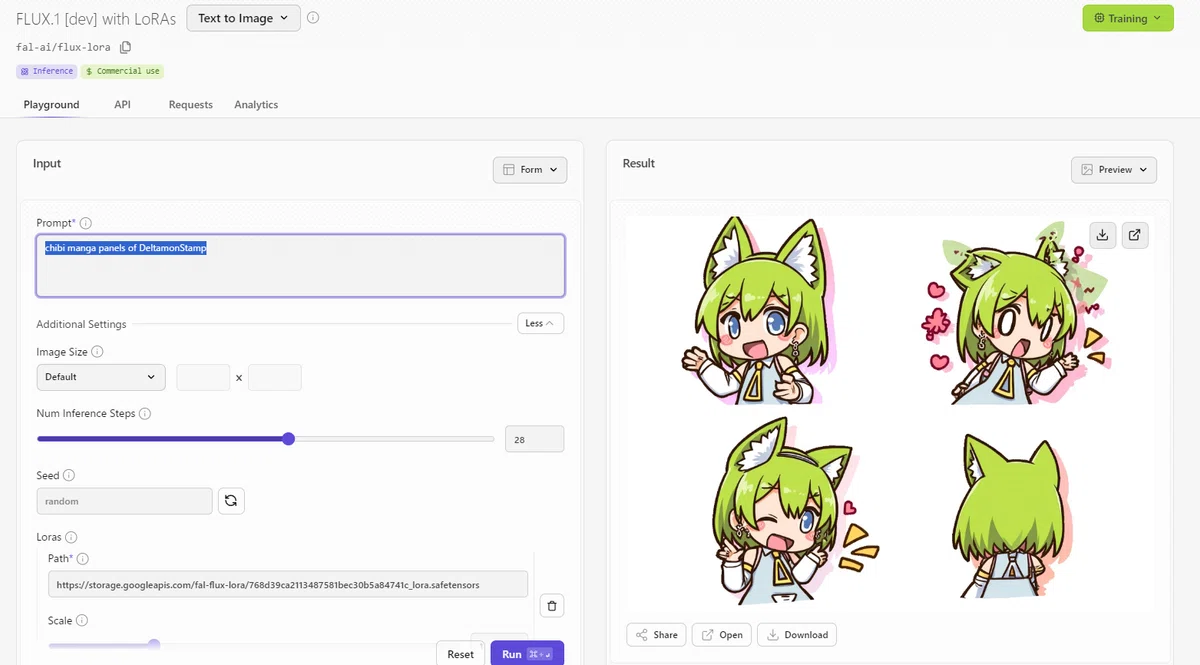Image resolution: width=1200 pixels, height=665 pixels.
Task: Open the Preview view dropdown
Action: click(x=1113, y=170)
